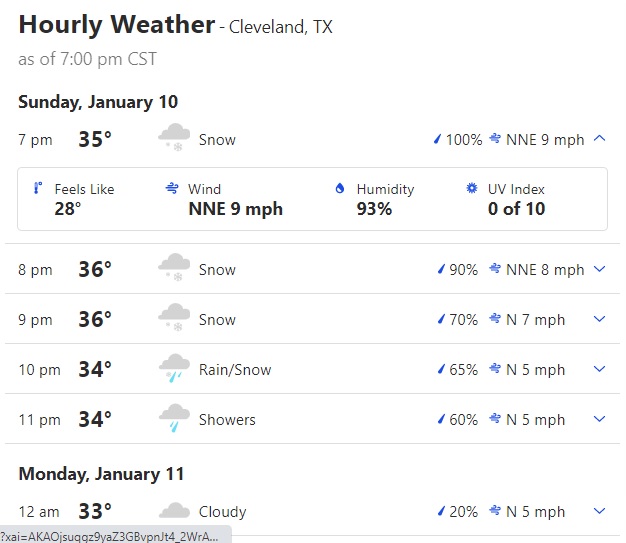626x543 pixels.
Task: Expand the 11 pm Showers row
Action: coord(599,418)
